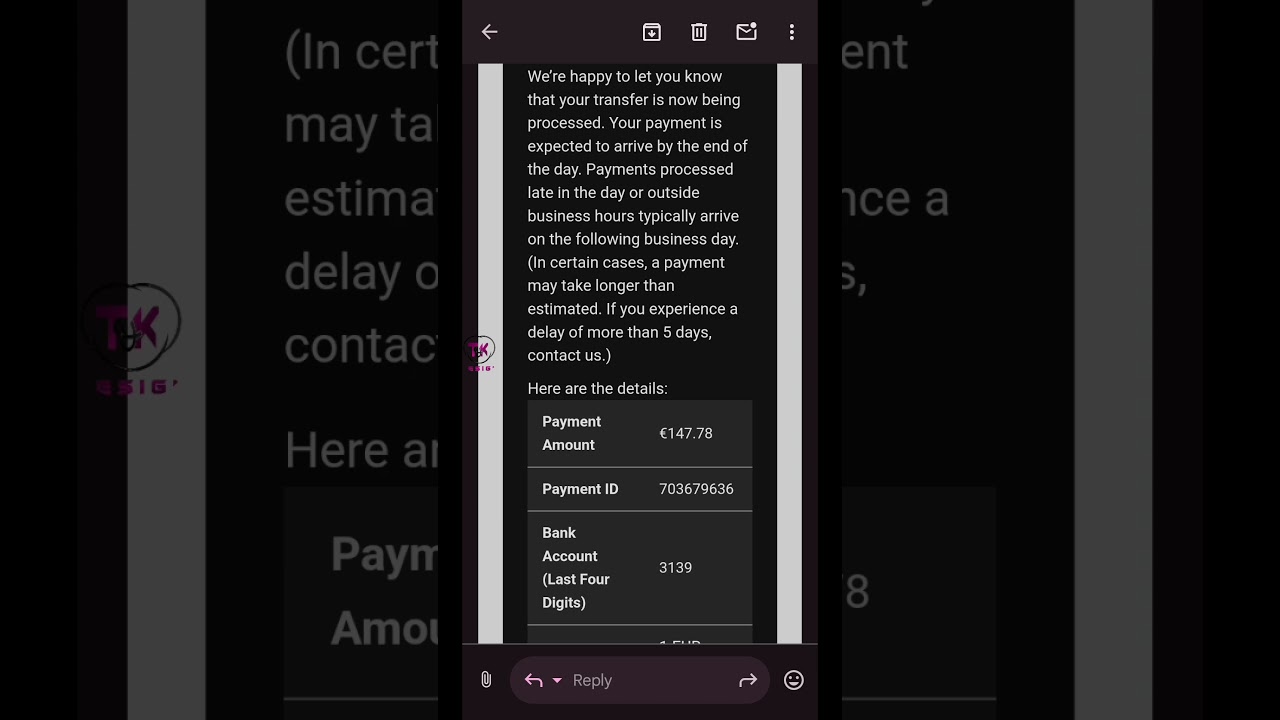The image size is (1280, 720).
Task: Open the three-dot overflow menu
Action: (792, 32)
